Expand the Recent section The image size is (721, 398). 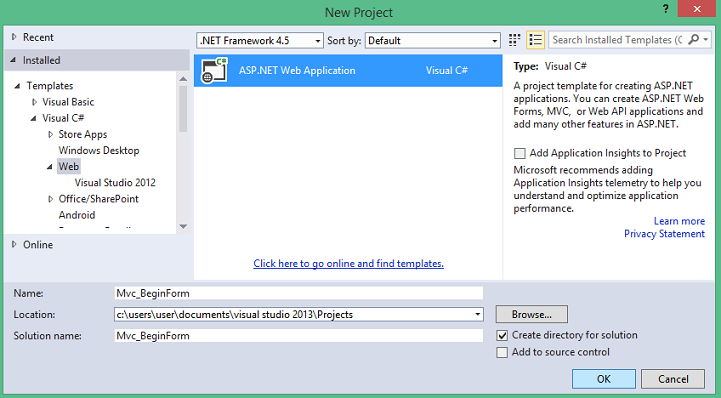coord(14,37)
